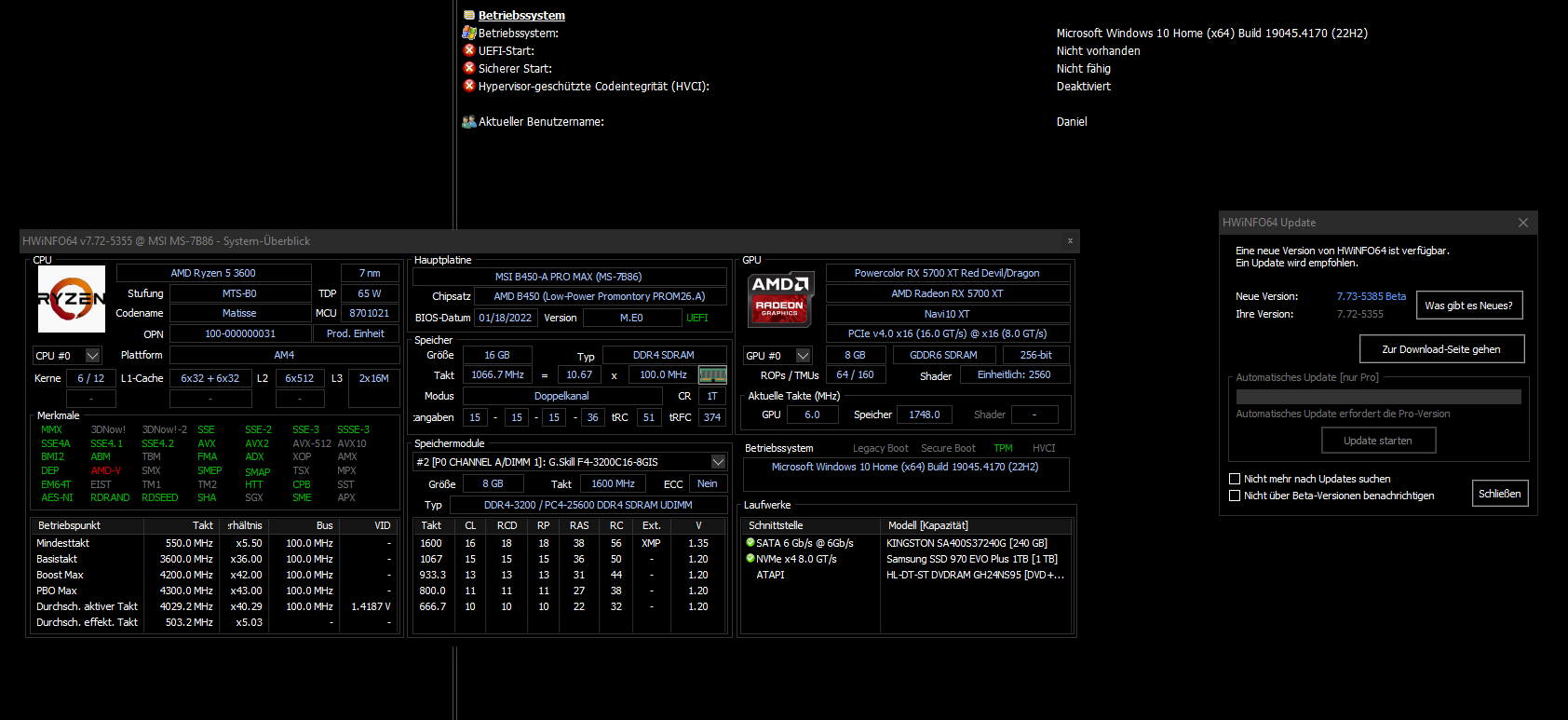Click the AMD Ryzen 5 3600 name field
Image resolution: width=1568 pixels, height=720 pixels.
[x=213, y=273]
